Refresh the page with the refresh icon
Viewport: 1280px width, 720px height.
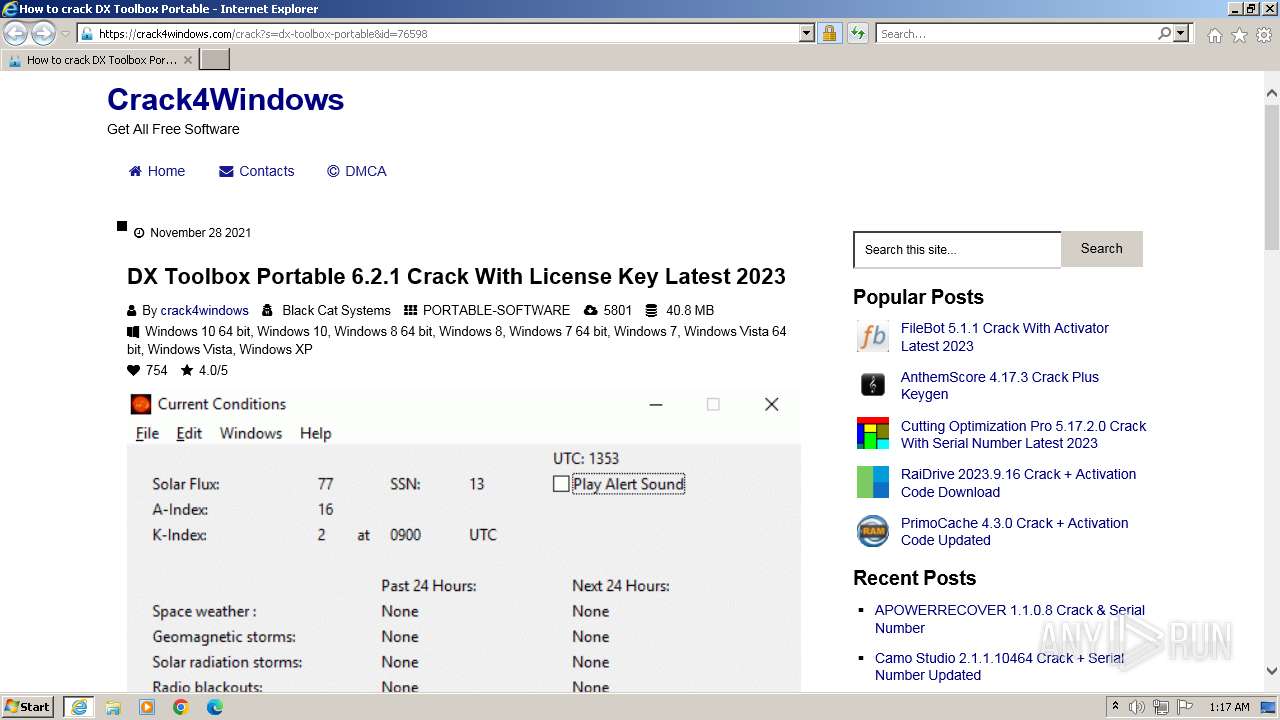tap(857, 33)
